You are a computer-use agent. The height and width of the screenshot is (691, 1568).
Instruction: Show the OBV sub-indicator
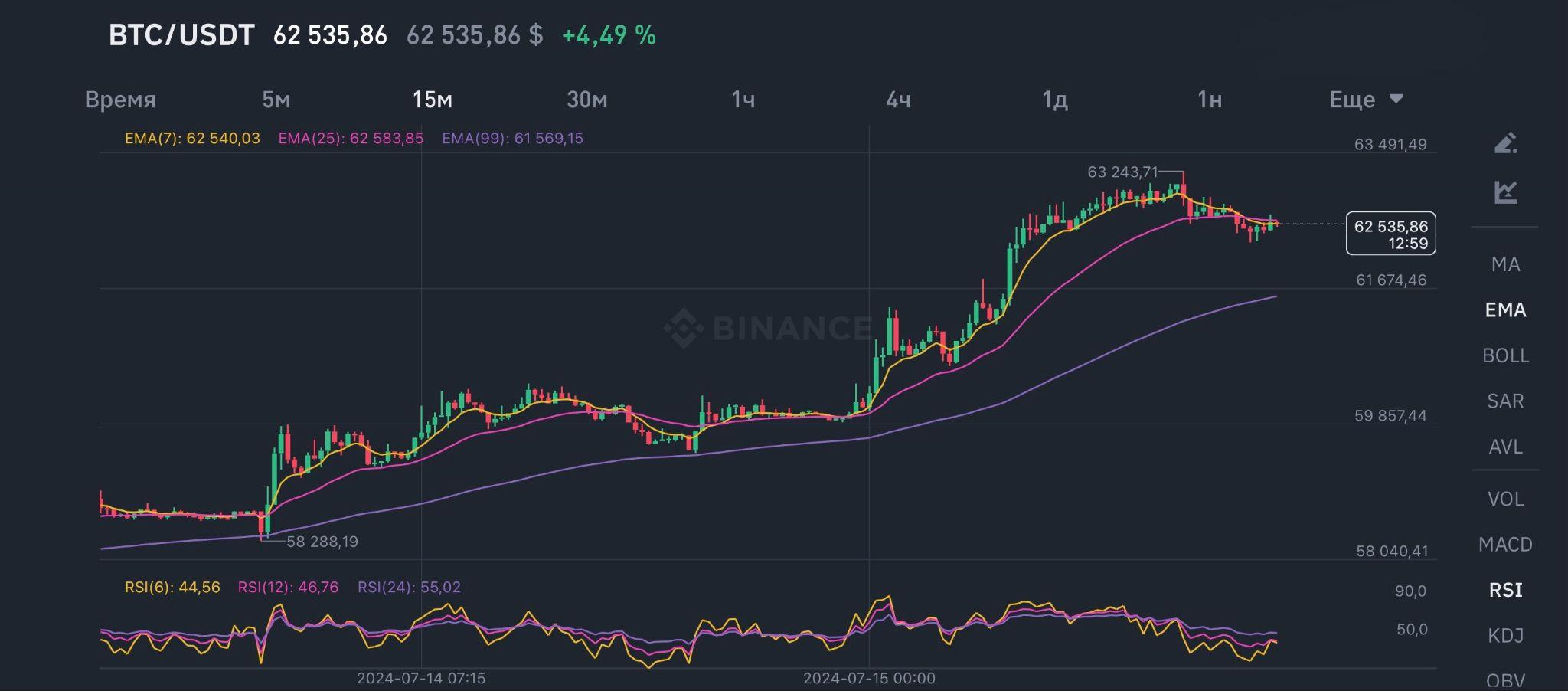point(1505,680)
